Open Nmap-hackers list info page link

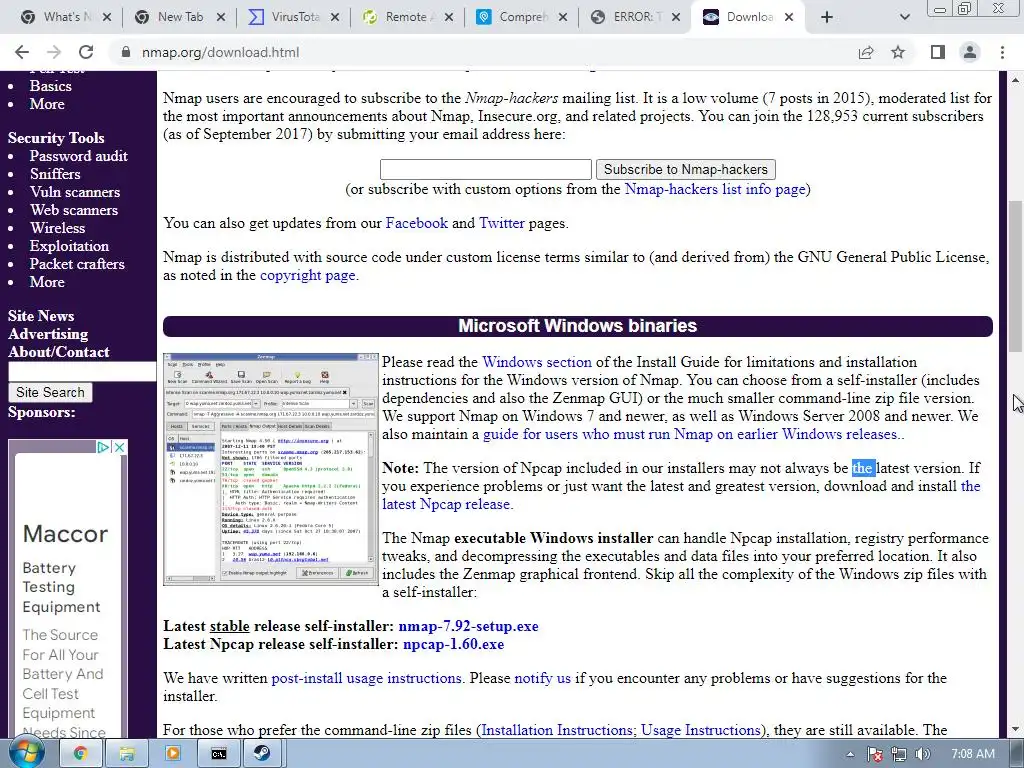click(715, 189)
